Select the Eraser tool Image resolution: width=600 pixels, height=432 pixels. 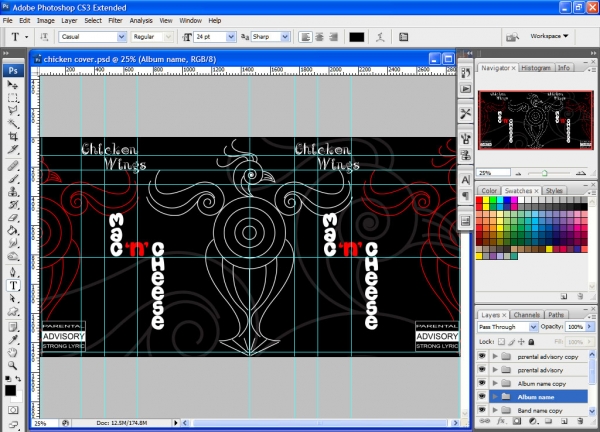(x=13, y=217)
